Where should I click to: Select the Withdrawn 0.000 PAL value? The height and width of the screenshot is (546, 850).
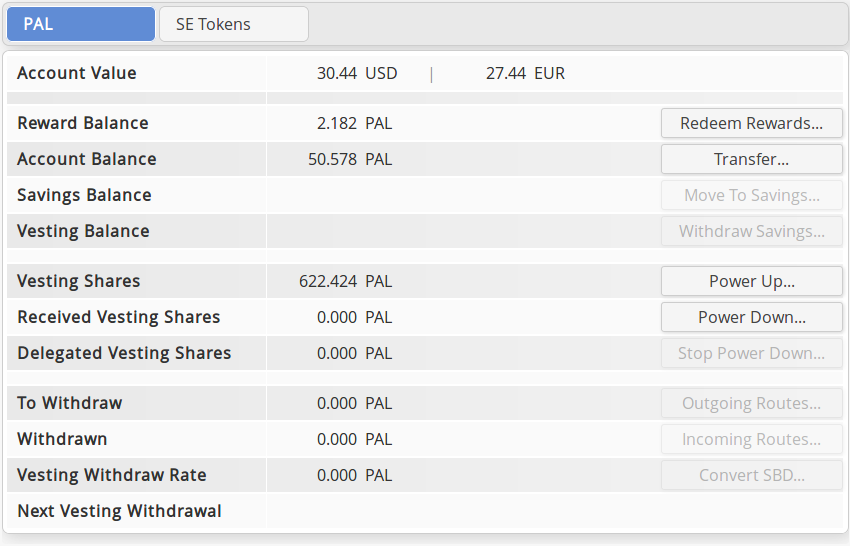354,439
